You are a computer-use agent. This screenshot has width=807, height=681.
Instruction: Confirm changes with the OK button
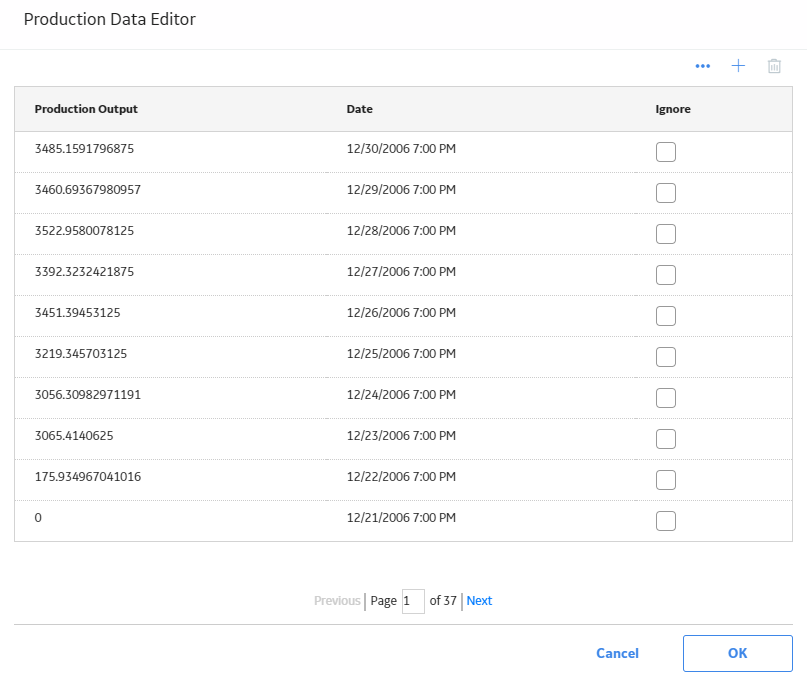tap(738, 653)
